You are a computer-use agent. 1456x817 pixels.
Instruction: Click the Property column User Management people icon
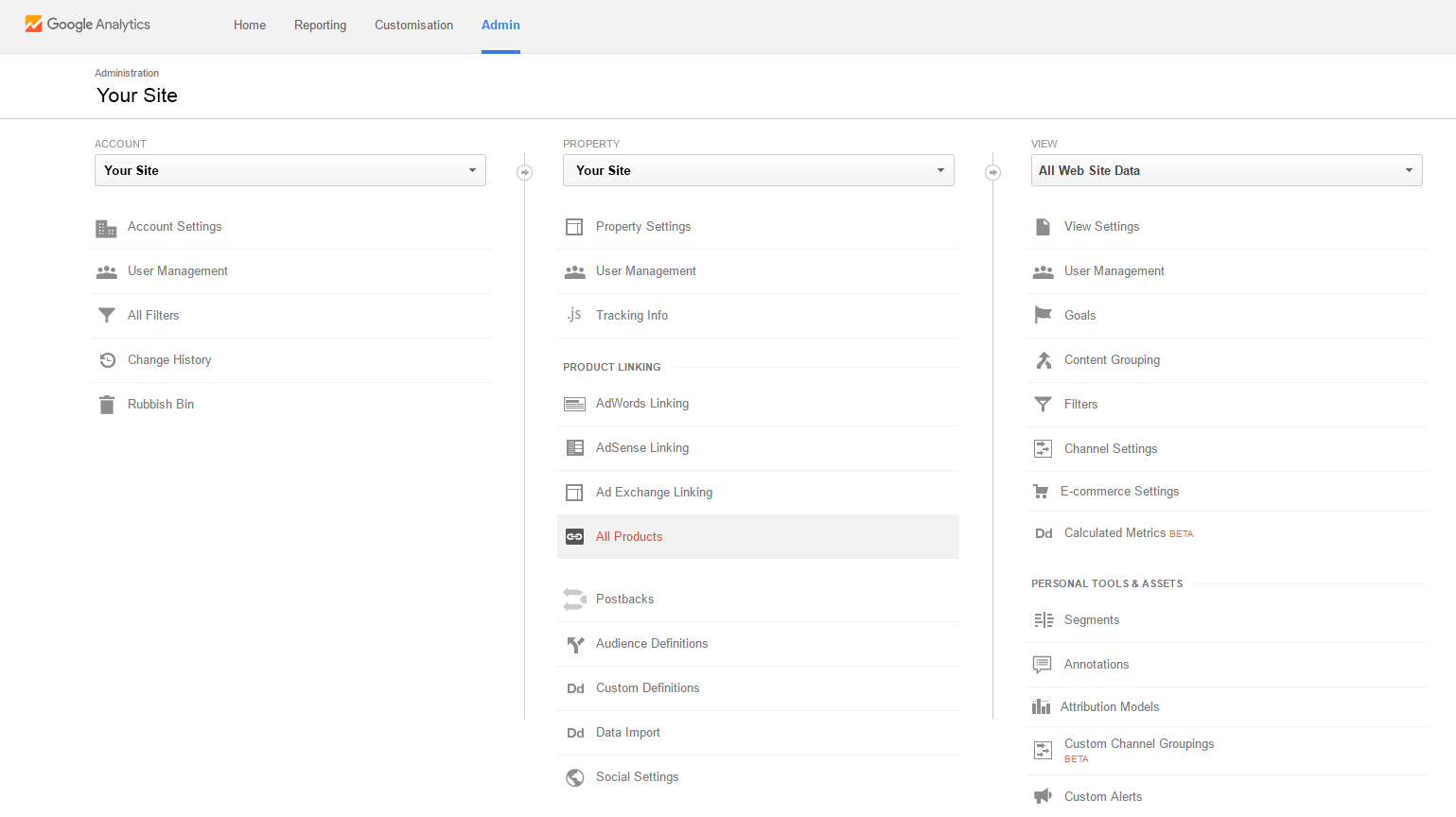(574, 271)
